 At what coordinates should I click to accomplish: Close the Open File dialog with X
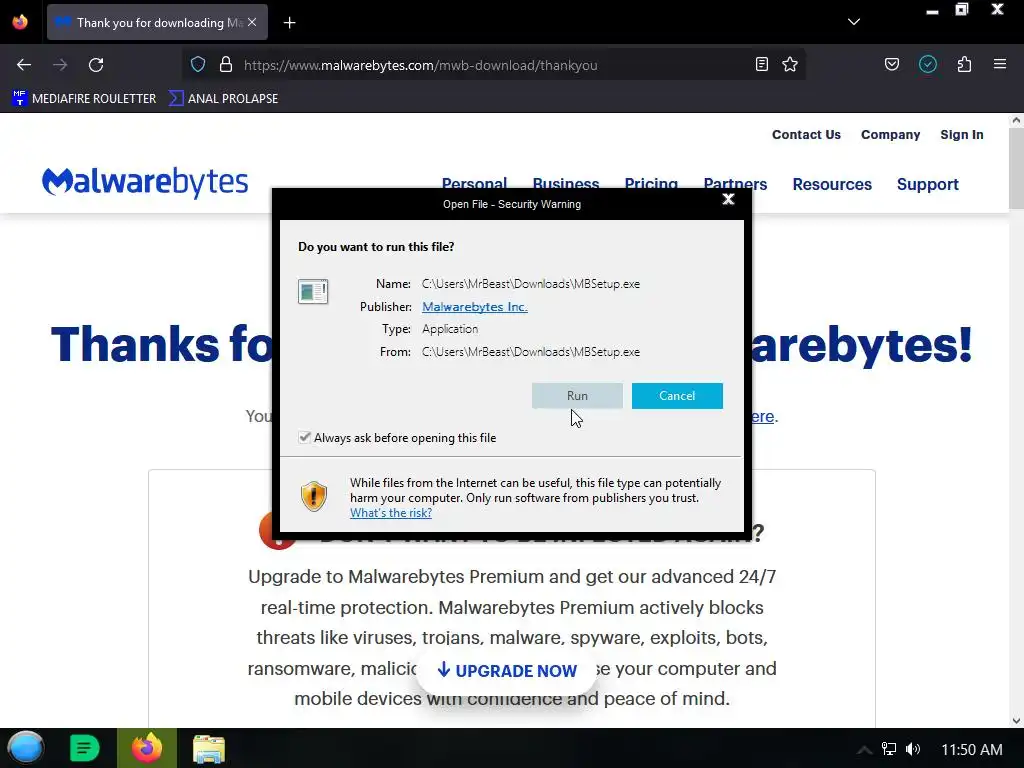coord(728,199)
